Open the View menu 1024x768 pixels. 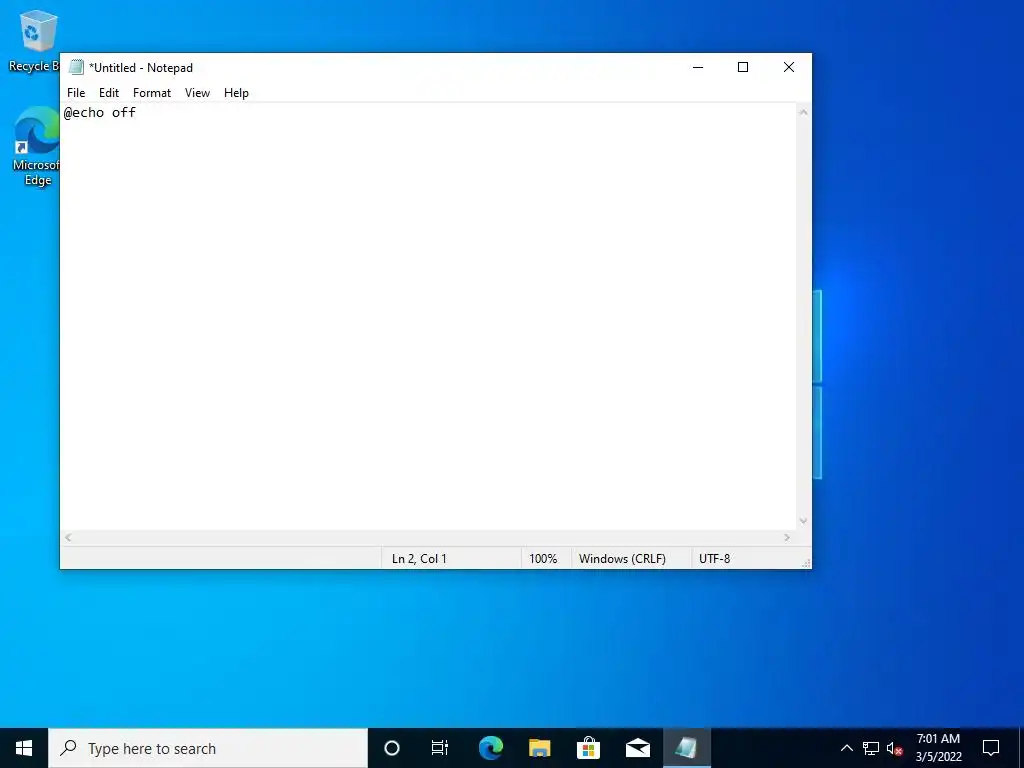[x=197, y=93]
